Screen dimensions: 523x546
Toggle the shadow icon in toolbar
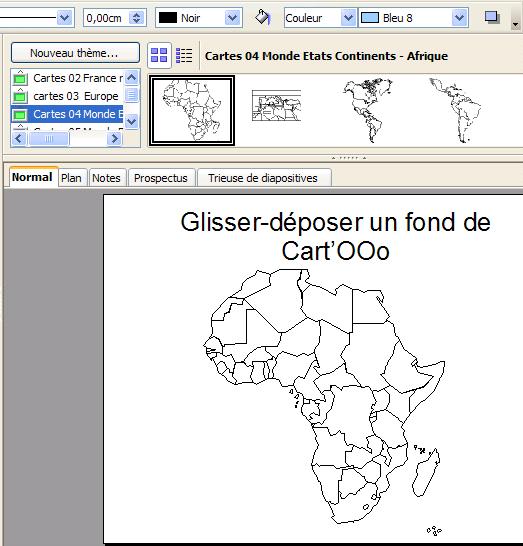click(x=492, y=17)
